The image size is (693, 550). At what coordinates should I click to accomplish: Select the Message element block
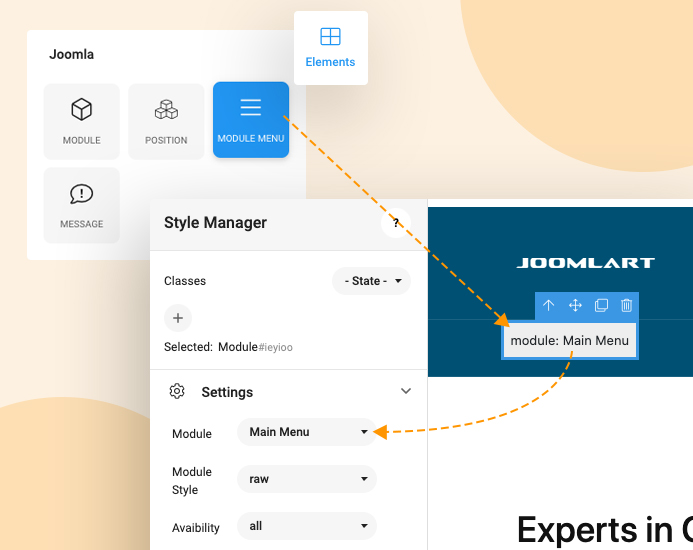pyautogui.click(x=82, y=205)
